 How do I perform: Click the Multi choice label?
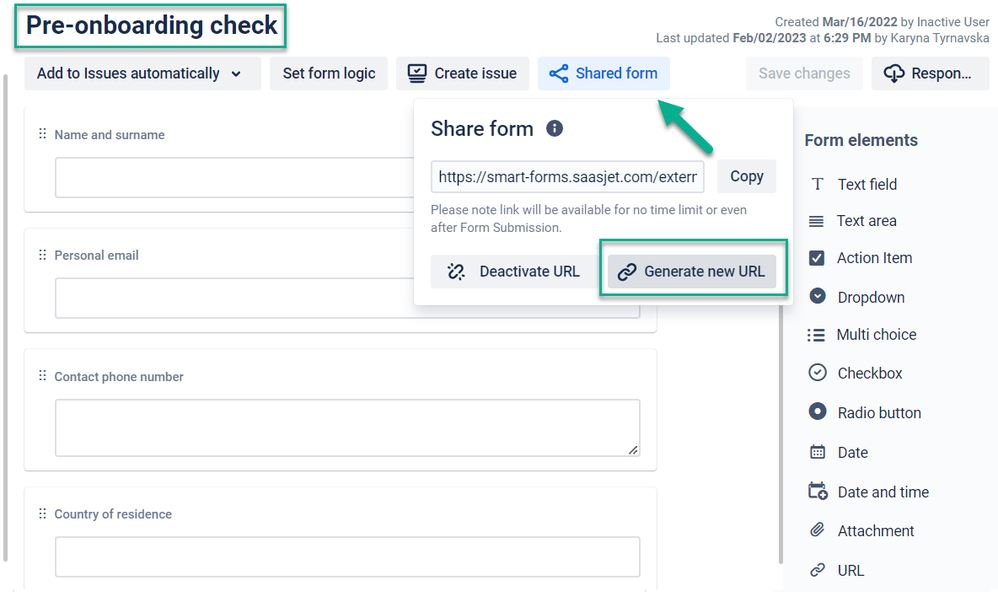876,335
